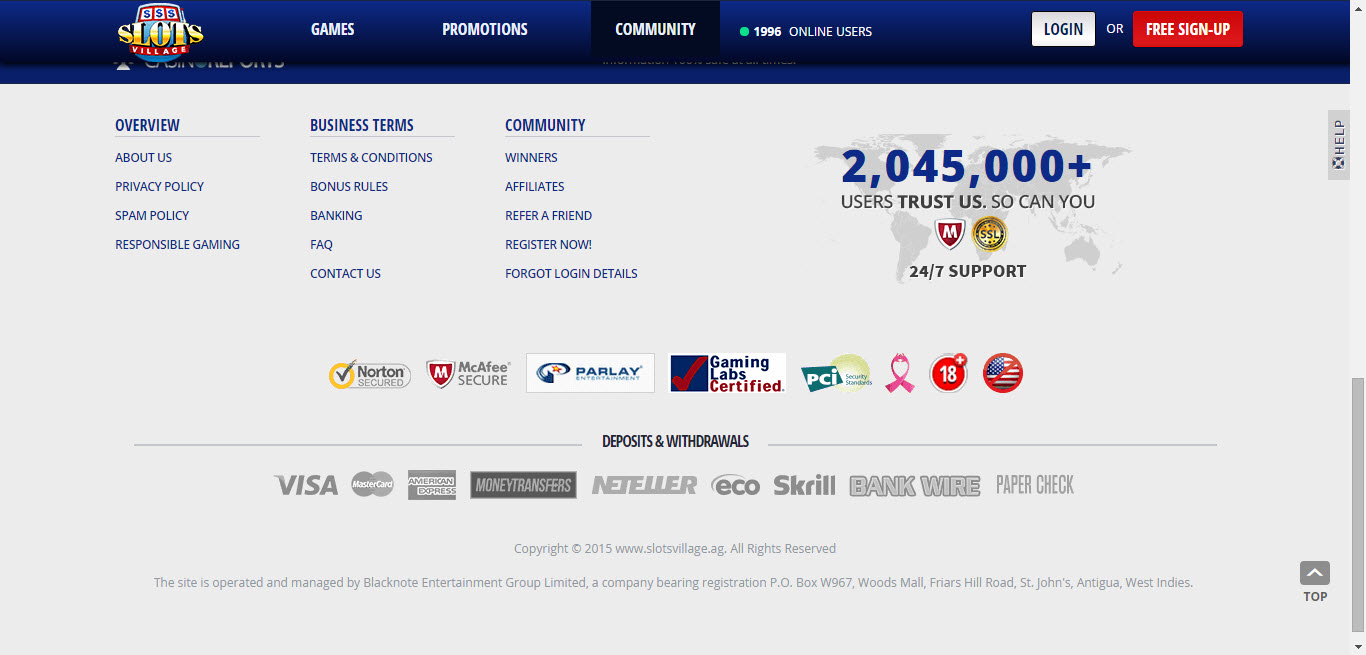1366x655 pixels.
Task: Open the Banking link
Action: [x=336, y=216]
